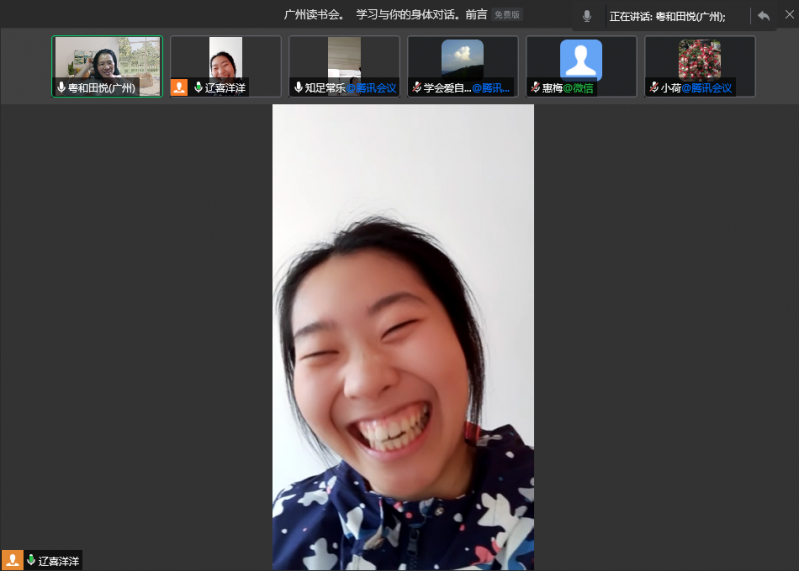The width and height of the screenshot is (799, 571).
Task: Click the muted mic icon on the 学会爱自 thumbnail
Action: point(417,88)
